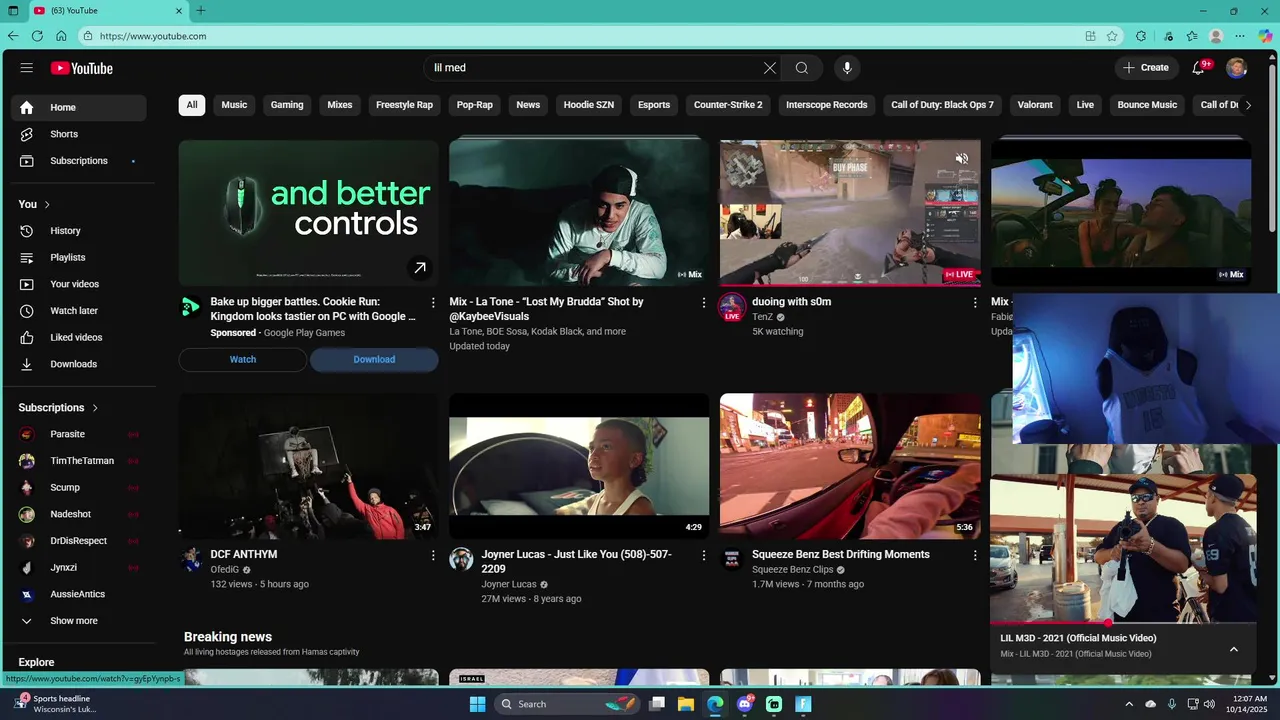Play the DCF ANTHYM thumbnail

pos(308,466)
